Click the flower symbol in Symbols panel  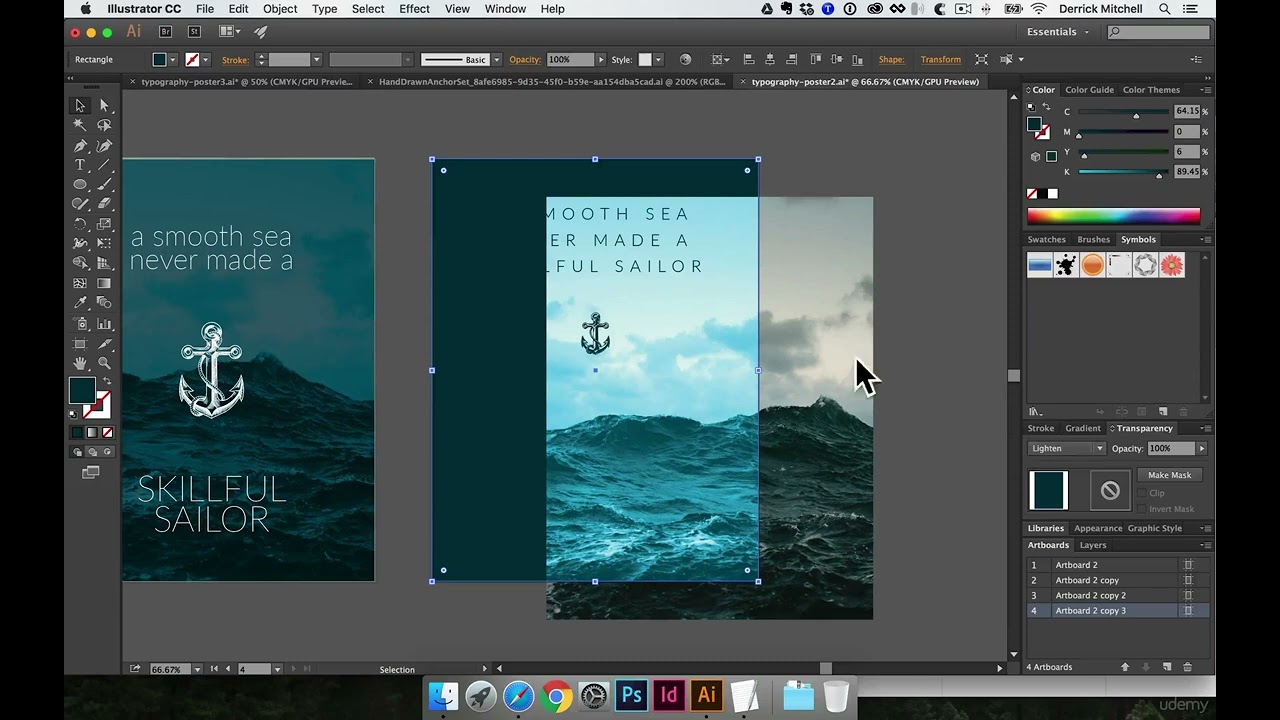(x=1172, y=265)
